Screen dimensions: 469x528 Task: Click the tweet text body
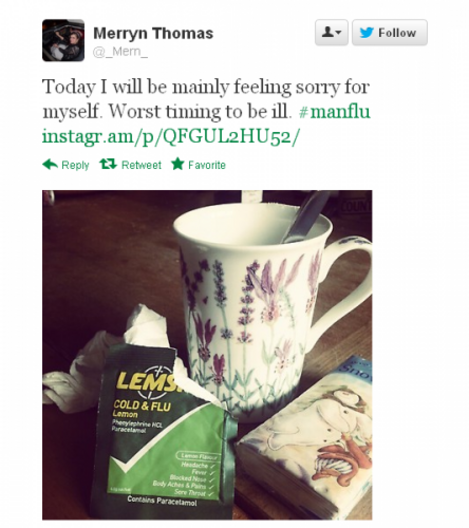pyautogui.click(x=206, y=111)
